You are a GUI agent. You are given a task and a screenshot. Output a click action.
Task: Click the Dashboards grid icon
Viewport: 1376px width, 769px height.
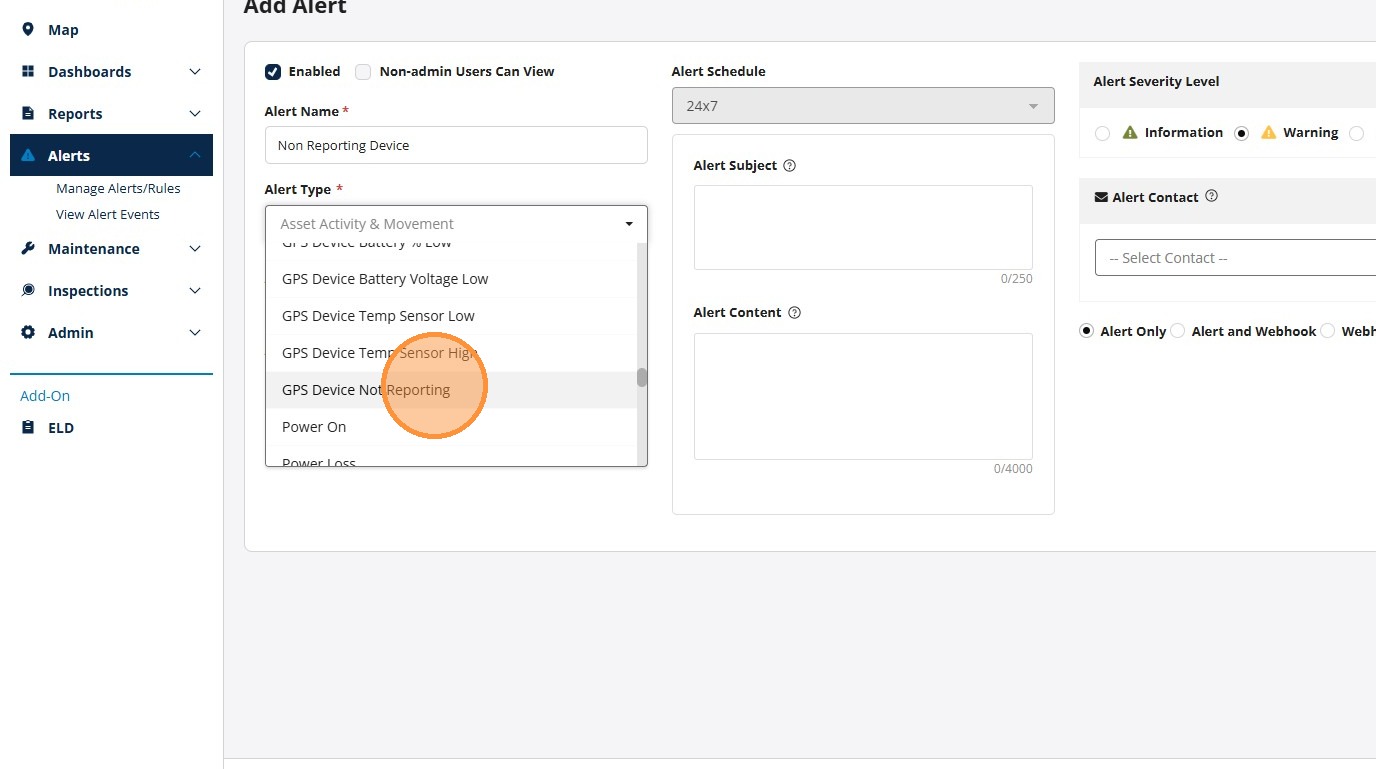[28, 72]
